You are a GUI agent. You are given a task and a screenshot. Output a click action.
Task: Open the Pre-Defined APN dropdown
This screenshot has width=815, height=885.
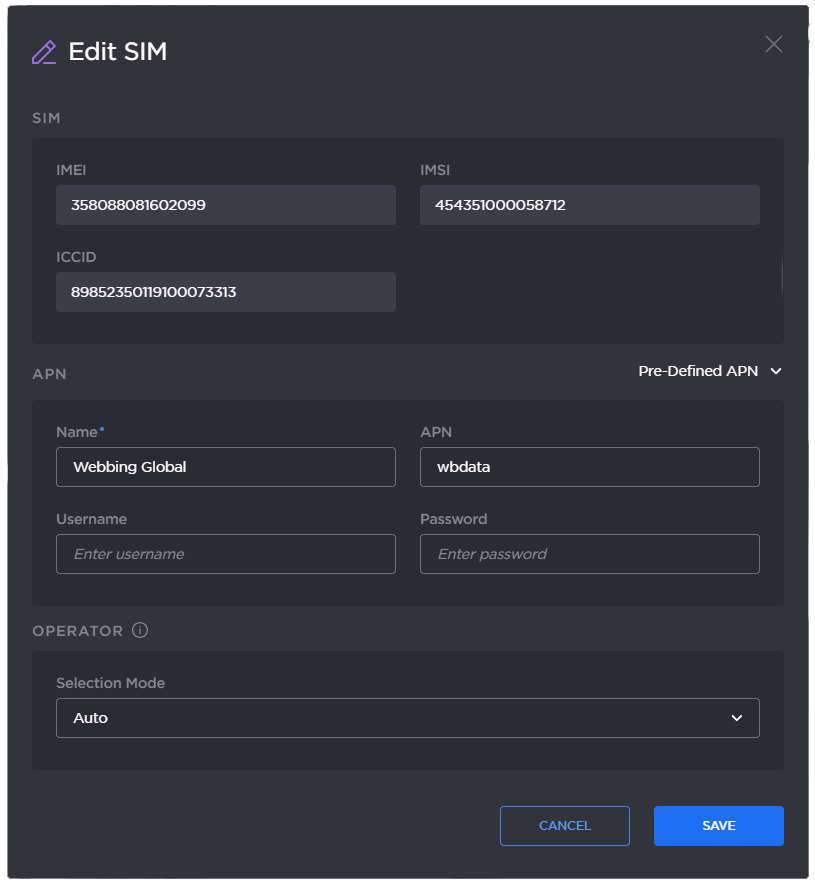pos(710,371)
